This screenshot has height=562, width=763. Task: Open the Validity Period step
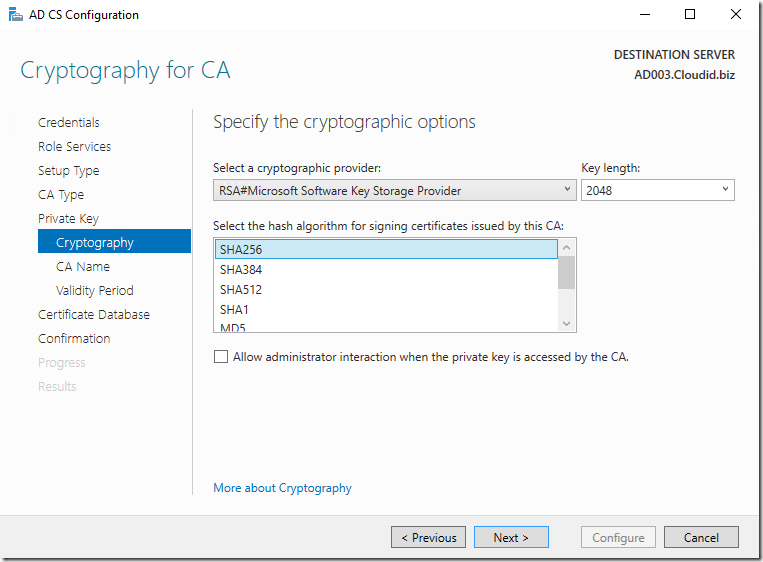coord(95,291)
